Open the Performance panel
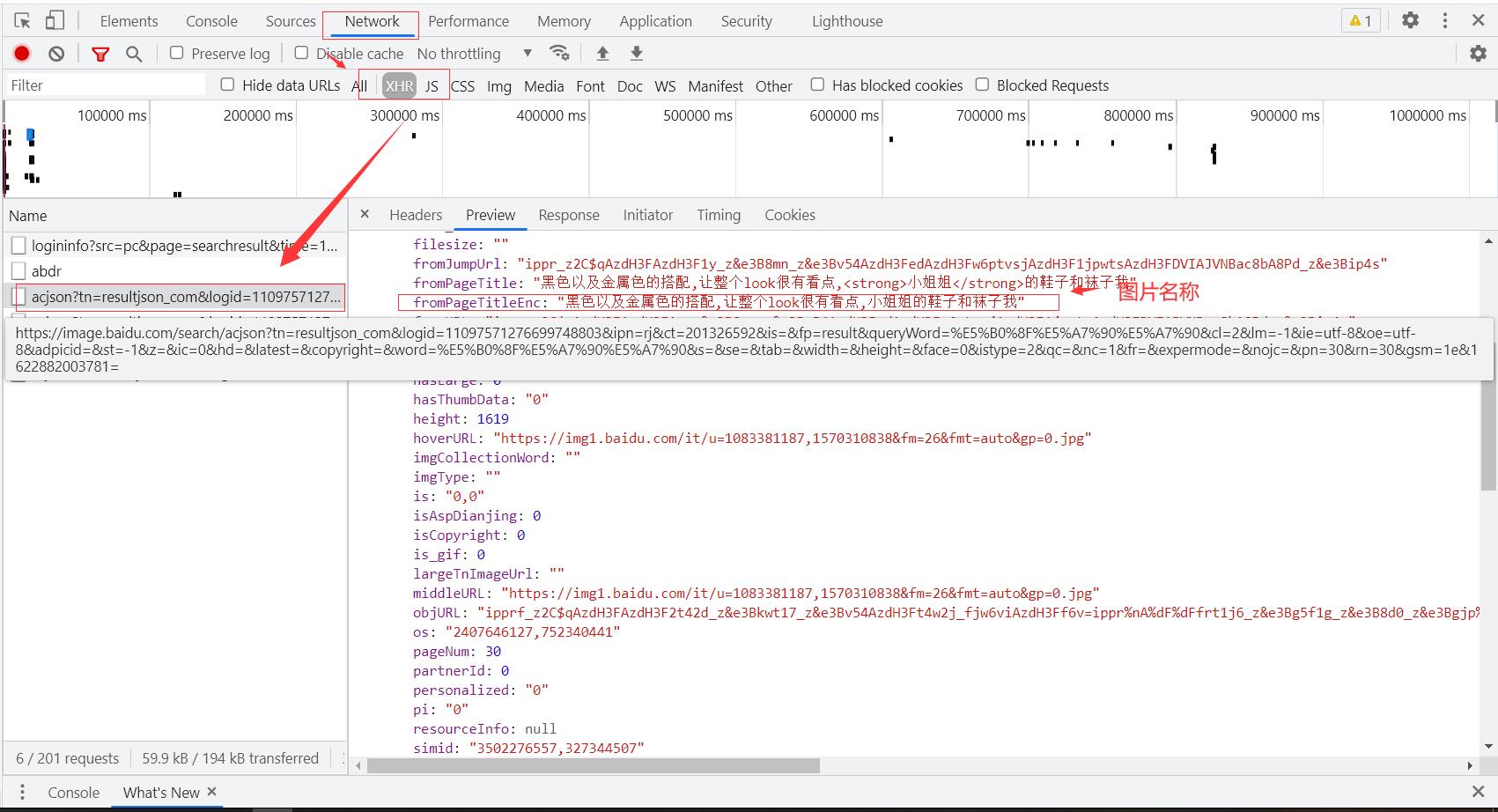The width and height of the screenshot is (1498, 812). click(469, 21)
